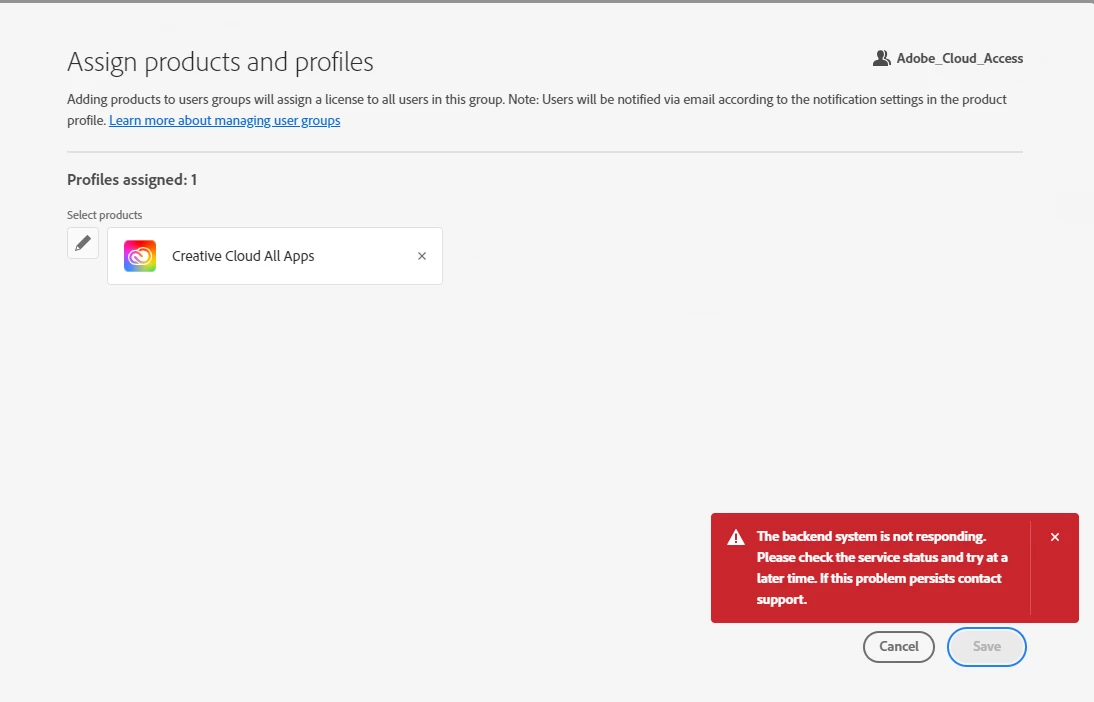Click the Profiles assigned: 1 text
1094x702 pixels.
[x=132, y=179]
